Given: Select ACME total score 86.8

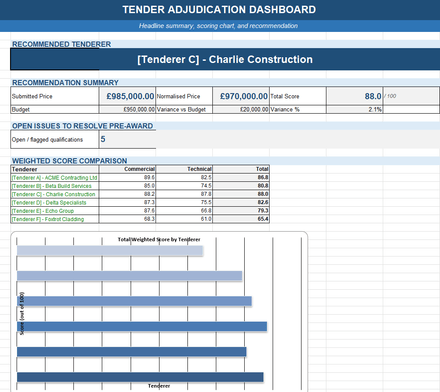Looking at the screenshot, I should (x=241, y=177).
